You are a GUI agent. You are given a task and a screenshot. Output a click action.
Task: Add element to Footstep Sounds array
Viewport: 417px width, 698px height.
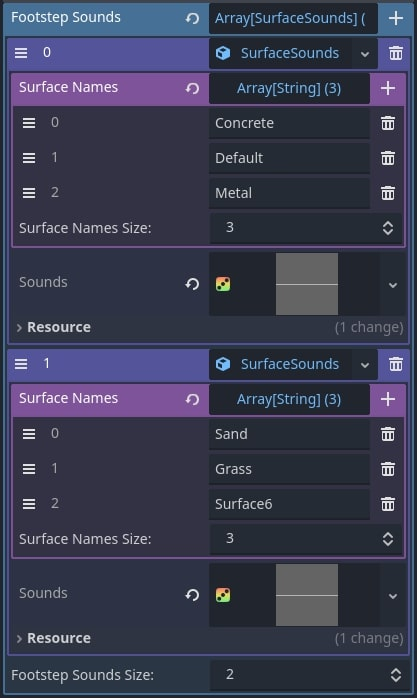396,18
